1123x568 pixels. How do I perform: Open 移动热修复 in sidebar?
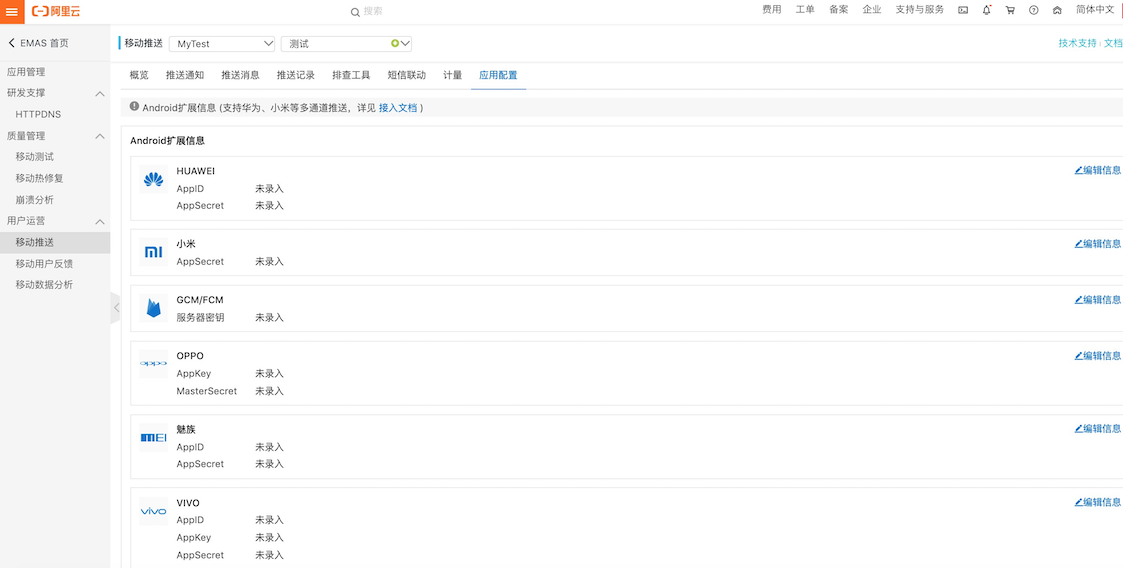pos(39,178)
